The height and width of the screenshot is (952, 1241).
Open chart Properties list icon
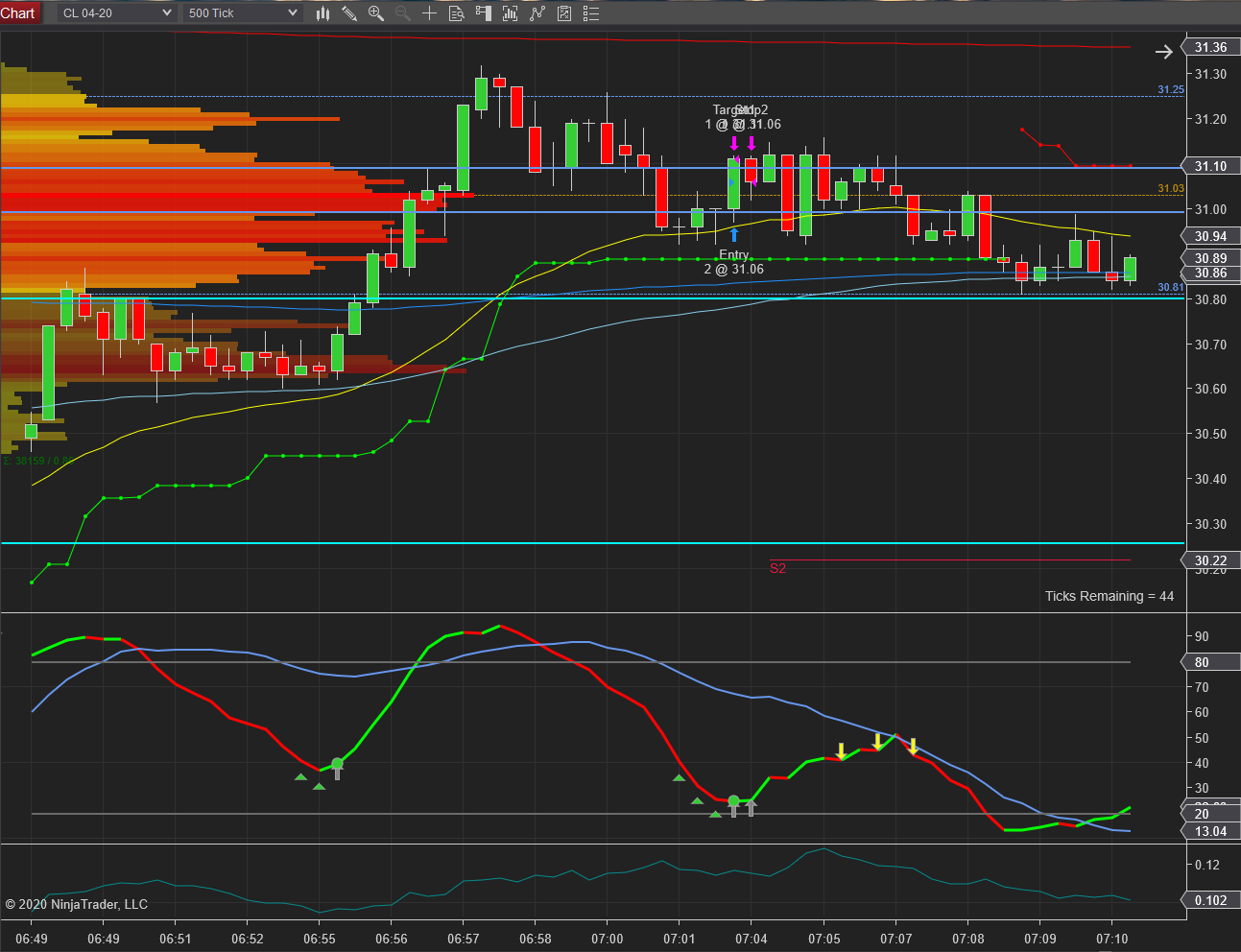point(591,12)
